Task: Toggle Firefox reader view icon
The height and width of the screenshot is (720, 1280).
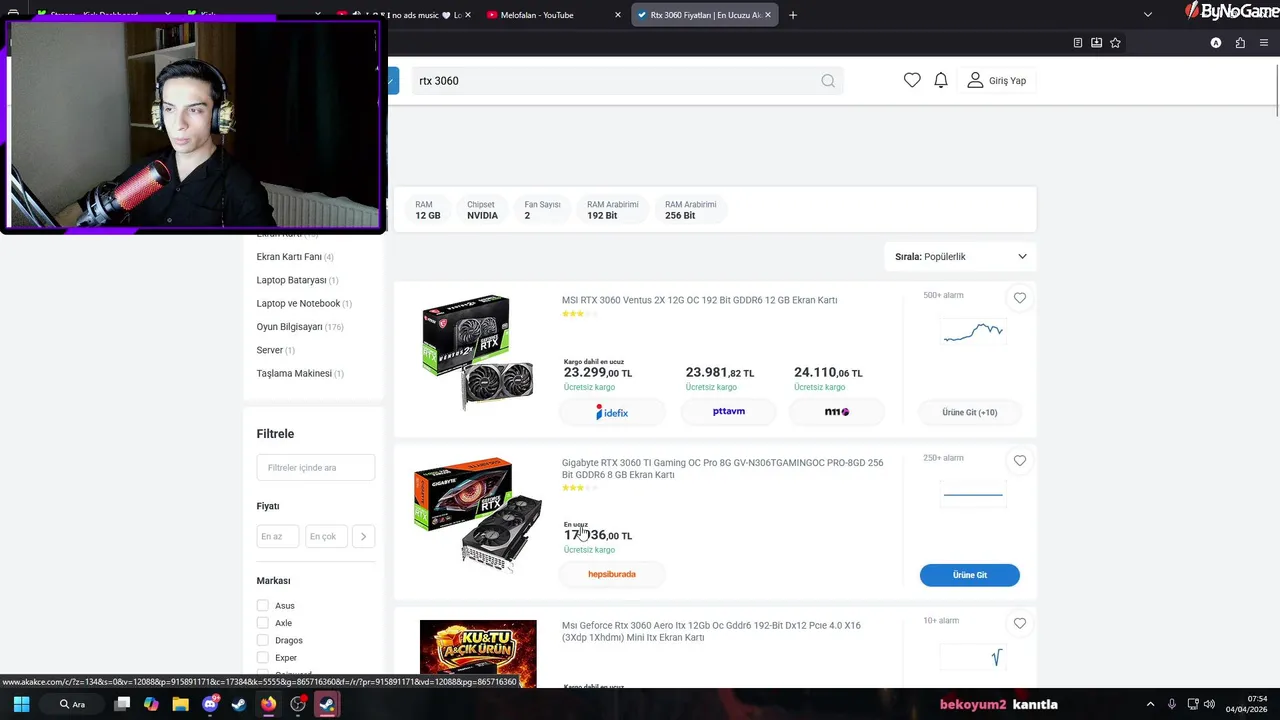Action: pyautogui.click(x=1078, y=43)
